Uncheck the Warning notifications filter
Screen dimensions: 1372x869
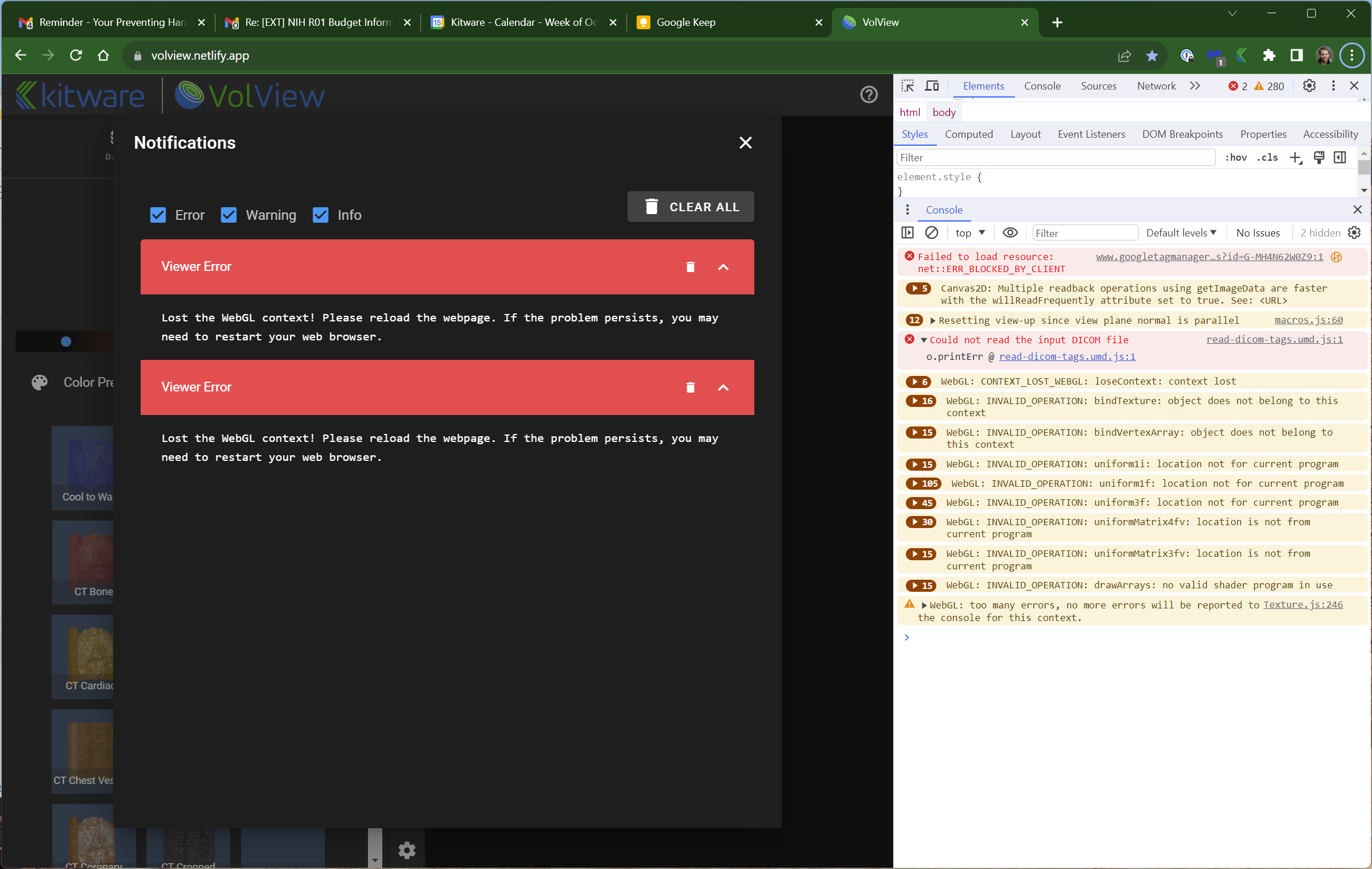pos(229,215)
